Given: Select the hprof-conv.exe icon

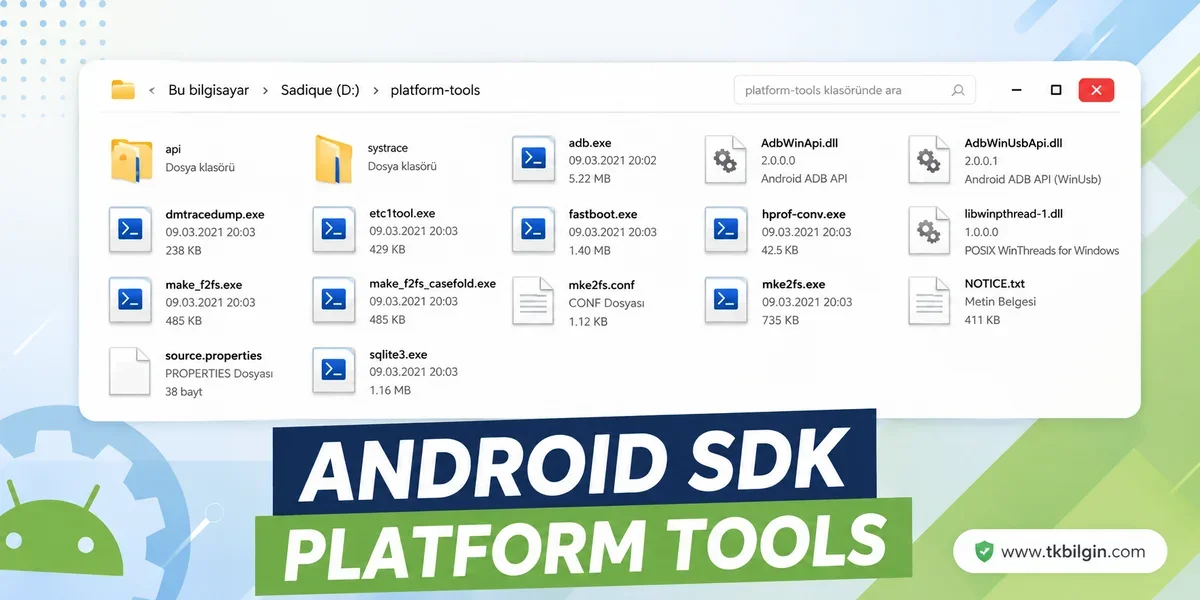Looking at the screenshot, I should 725,230.
